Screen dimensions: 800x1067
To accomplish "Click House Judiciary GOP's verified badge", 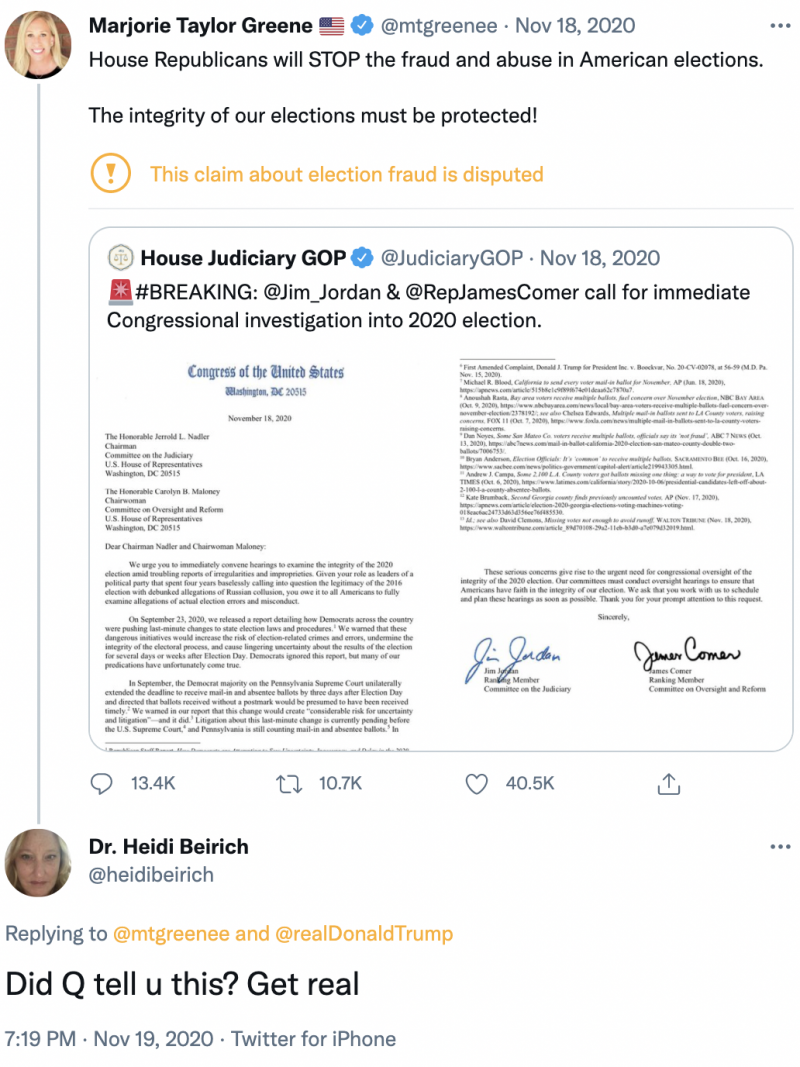I will (x=361, y=258).
